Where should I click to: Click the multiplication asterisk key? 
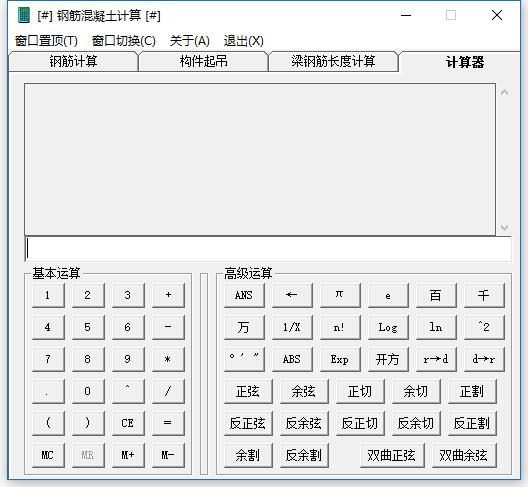pyautogui.click(x=168, y=359)
